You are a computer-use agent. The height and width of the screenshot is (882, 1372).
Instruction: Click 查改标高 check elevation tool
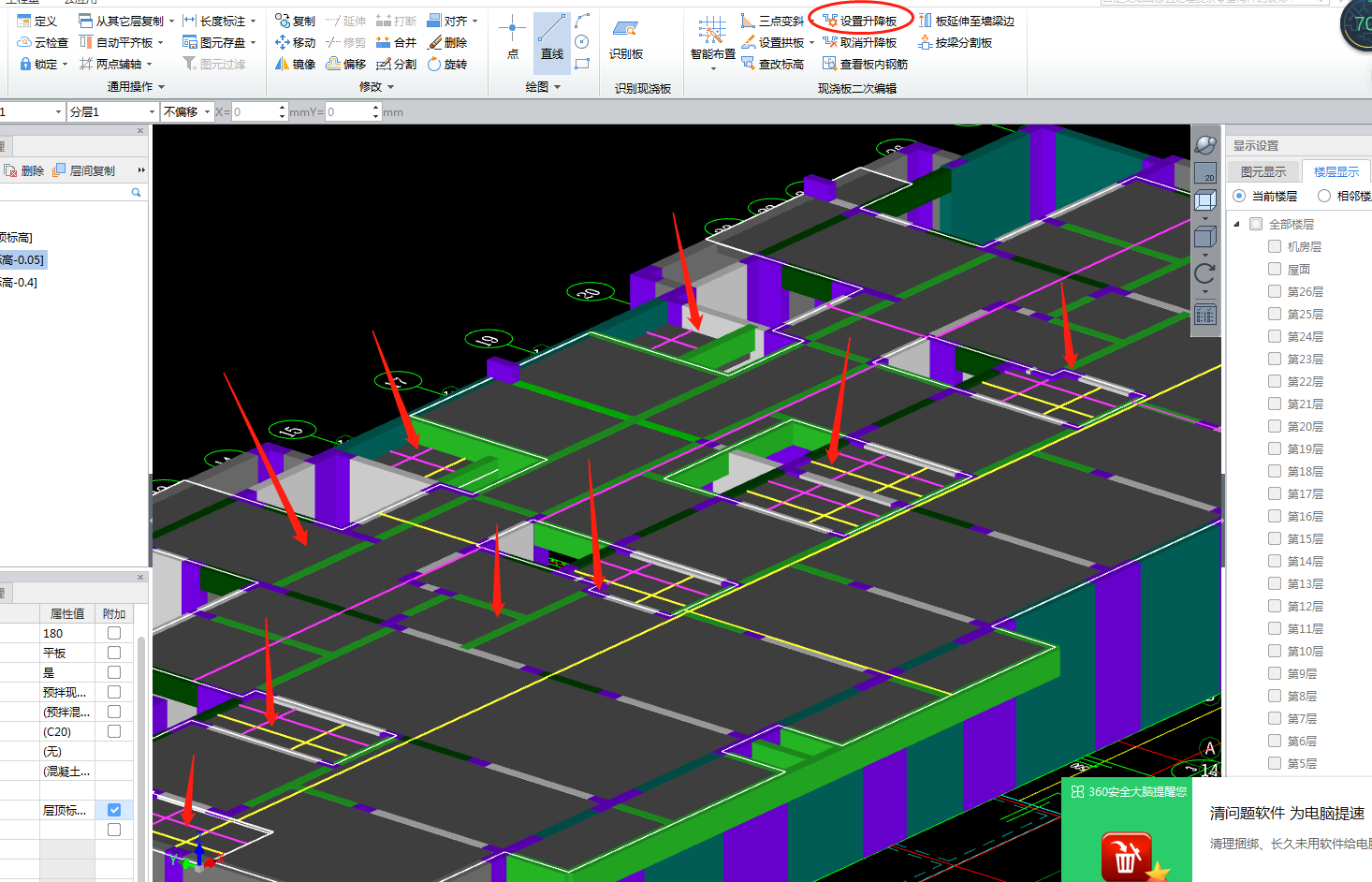pyautogui.click(x=772, y=64)
